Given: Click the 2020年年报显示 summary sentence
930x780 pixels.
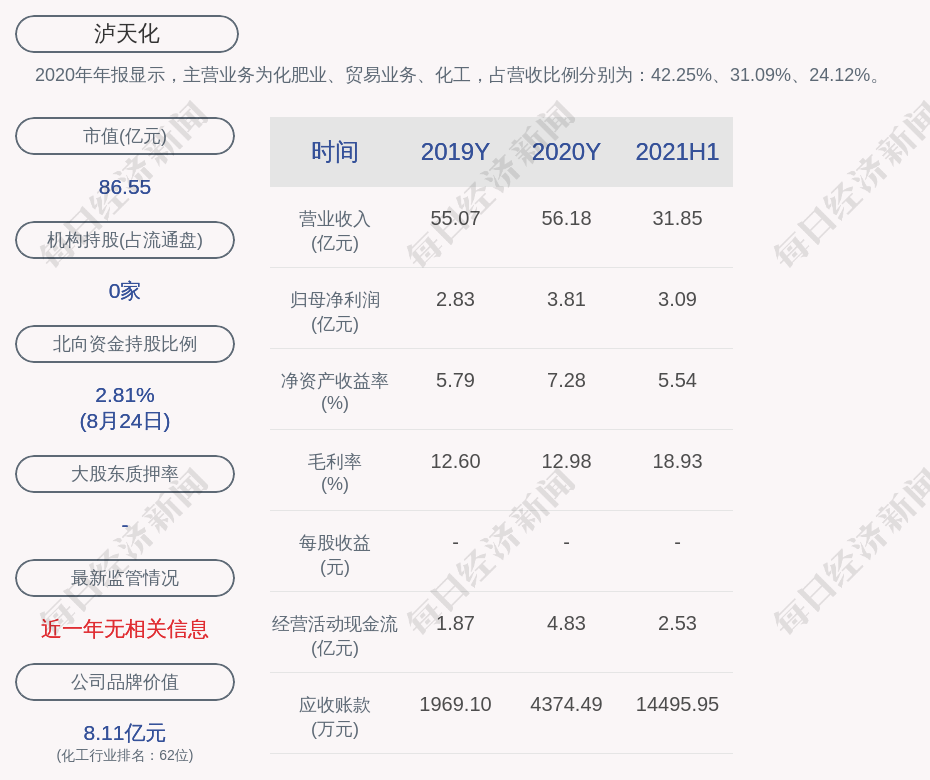Looking at the screenshot, I should [x=459, y=75].
